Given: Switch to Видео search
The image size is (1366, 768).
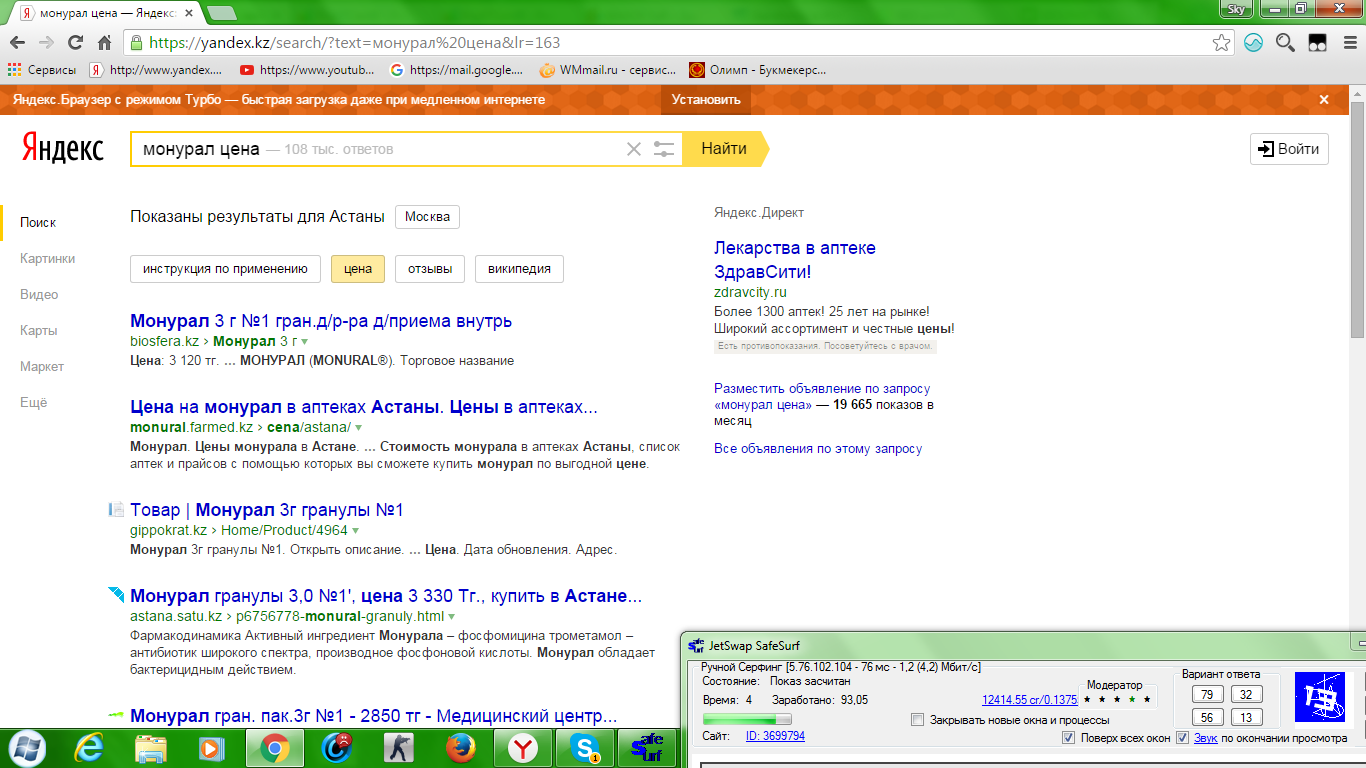Looking at the screenshot, I should tap(39, 294).
